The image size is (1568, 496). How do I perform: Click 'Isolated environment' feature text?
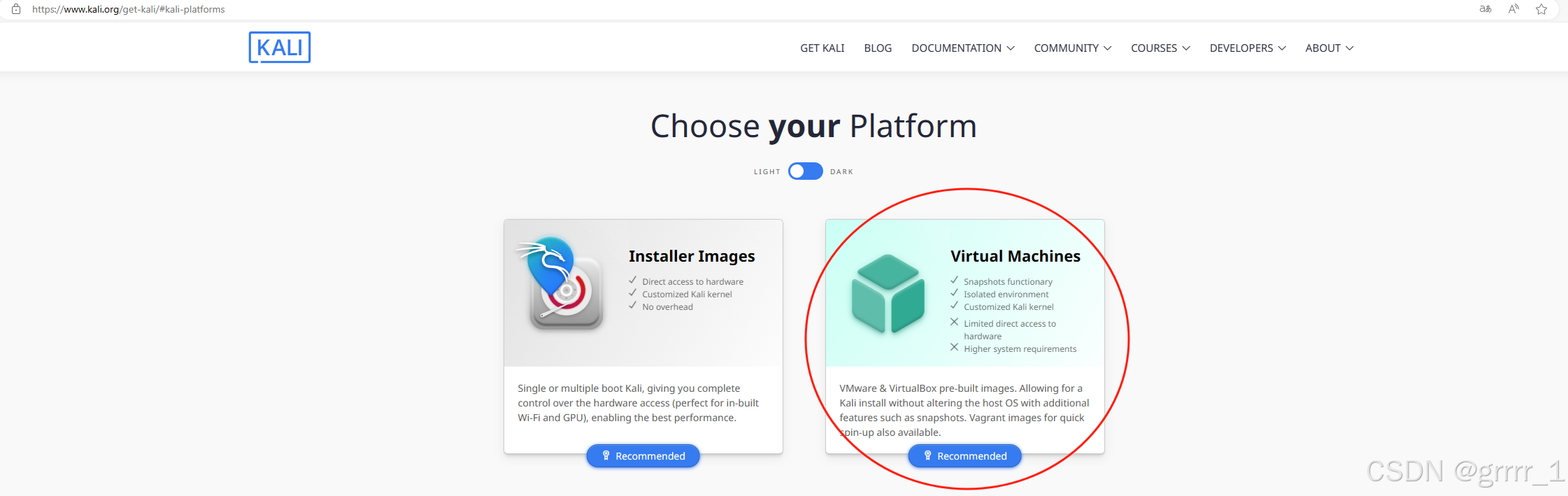1006,295
